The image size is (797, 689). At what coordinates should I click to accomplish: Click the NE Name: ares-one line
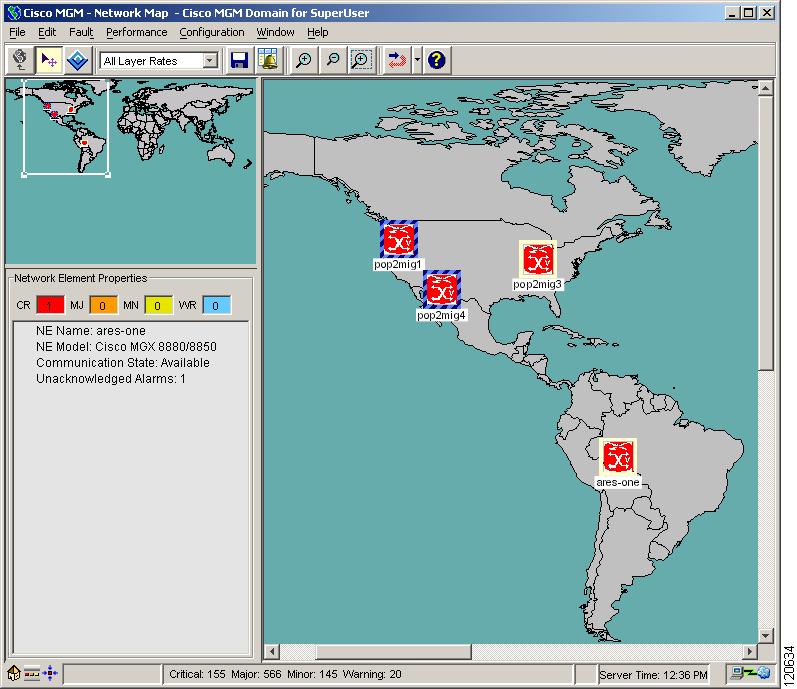90,331
